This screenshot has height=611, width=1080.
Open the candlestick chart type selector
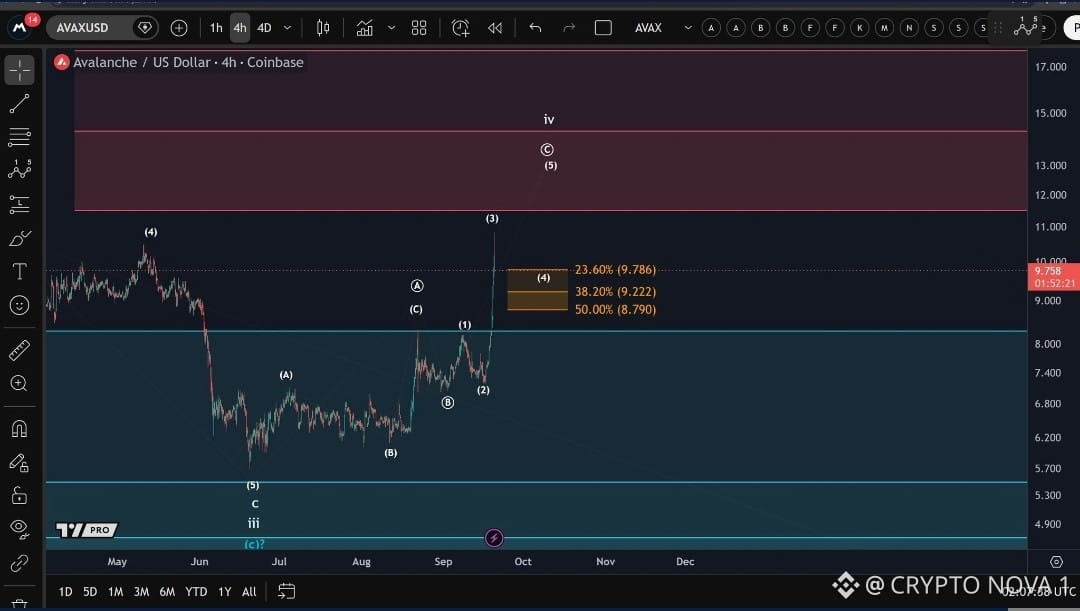pyautogui.click(x=322, y=28)
